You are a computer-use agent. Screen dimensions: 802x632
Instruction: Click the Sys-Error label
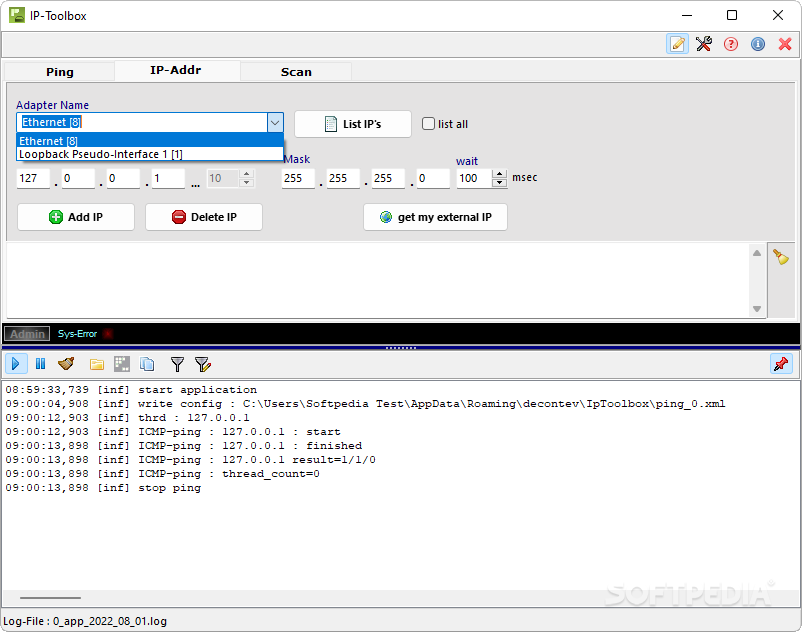tap(77, 334)
